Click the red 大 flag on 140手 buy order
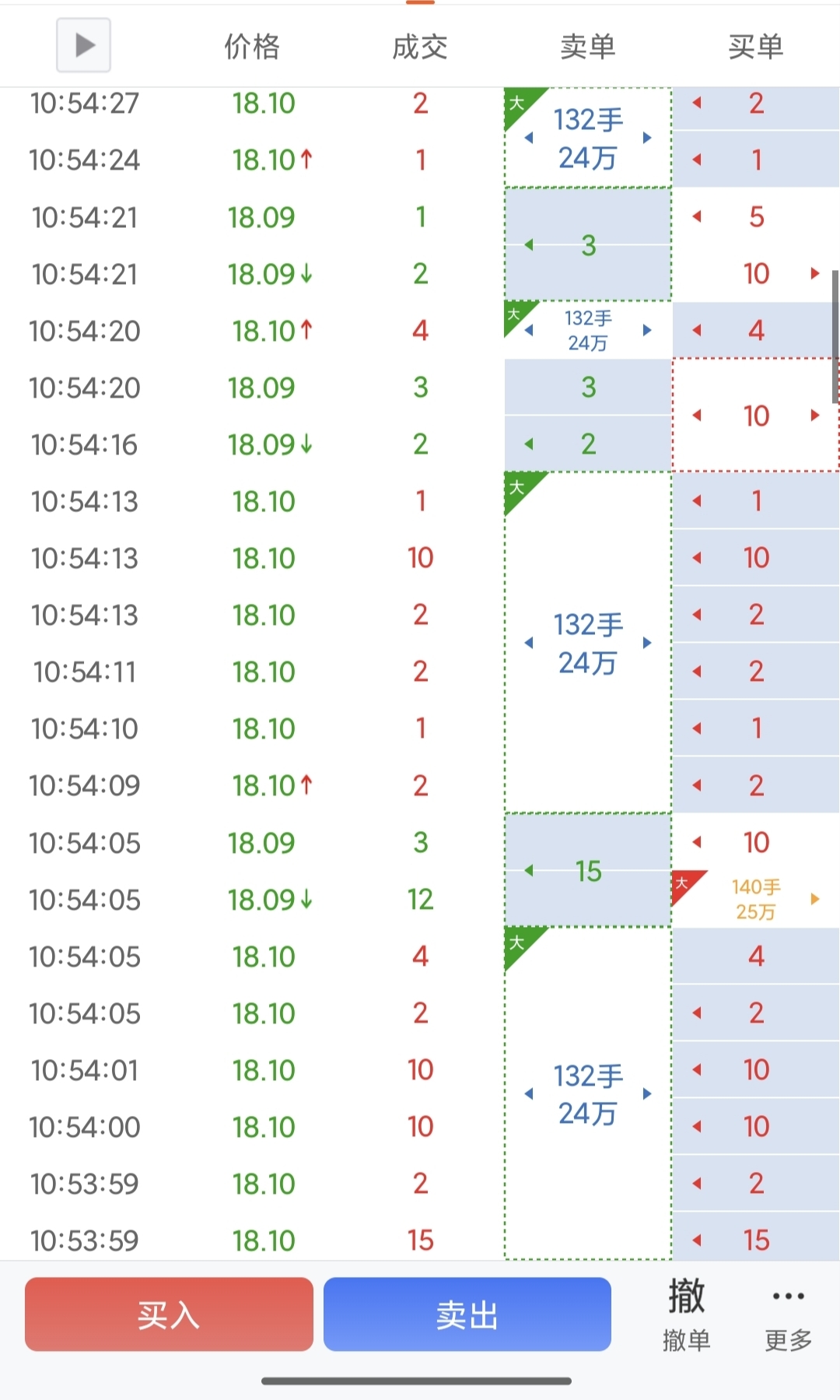 coord(687,886)
